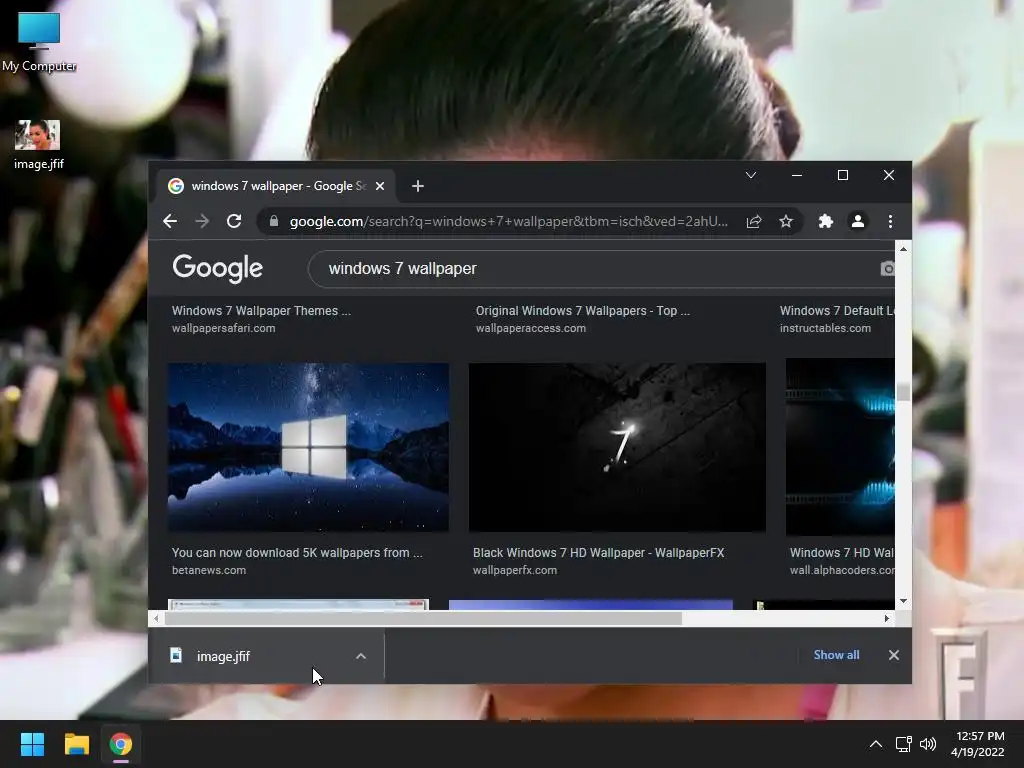
Task: Visit instructables.com source link
Action: coord(825,328)
